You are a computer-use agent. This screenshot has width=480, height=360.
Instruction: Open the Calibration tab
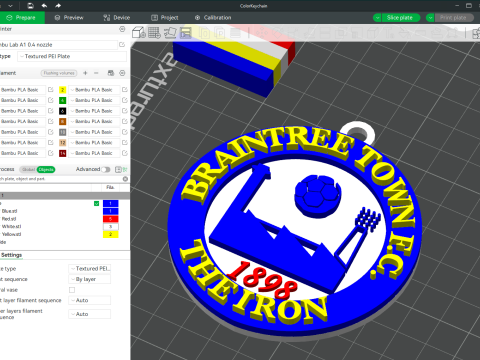tap(213, 18)
